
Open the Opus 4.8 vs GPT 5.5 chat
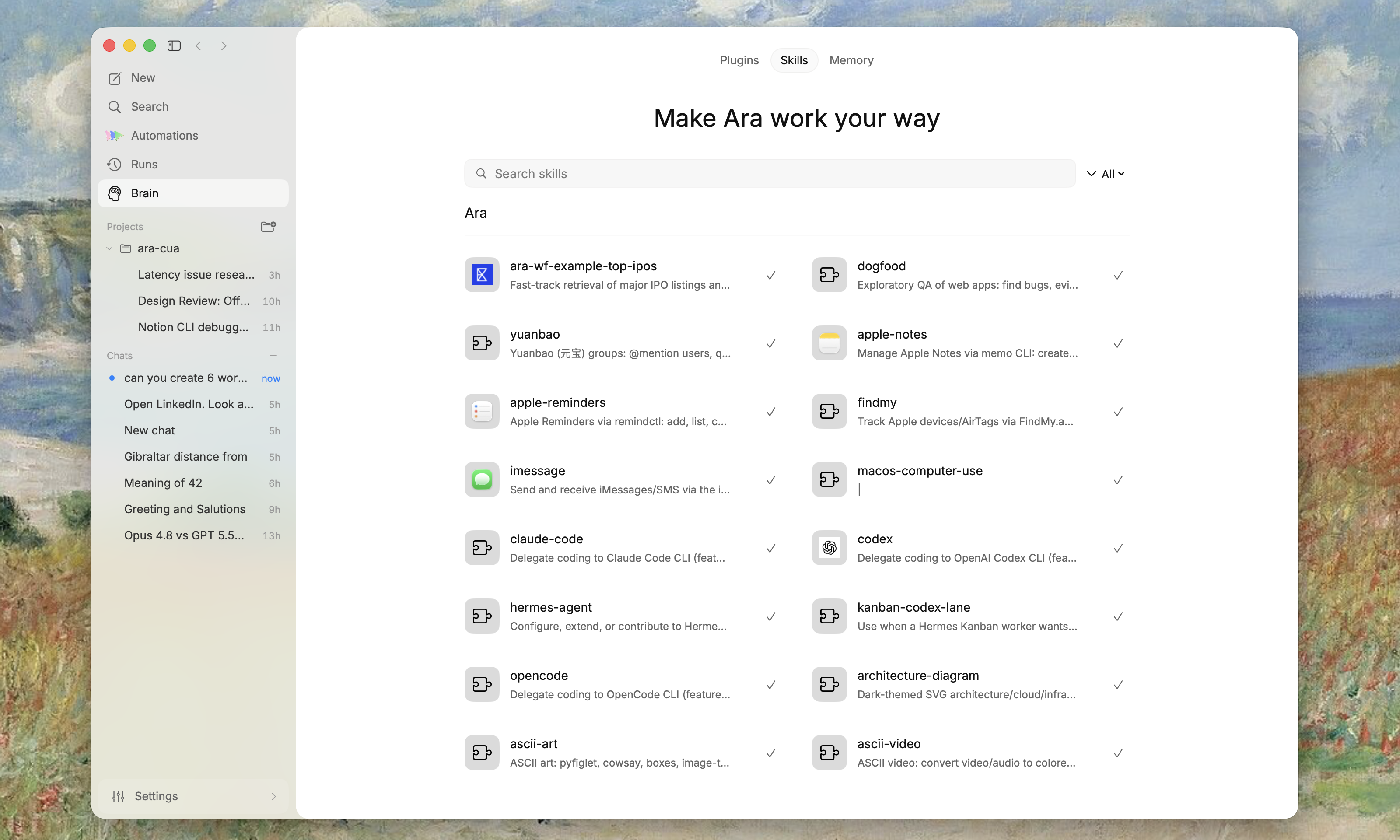[193, 535]
